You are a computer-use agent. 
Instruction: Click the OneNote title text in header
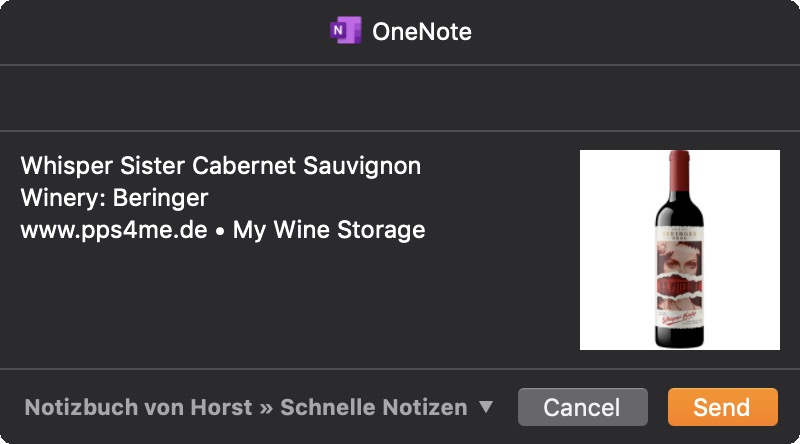click(x=422, y=32)
